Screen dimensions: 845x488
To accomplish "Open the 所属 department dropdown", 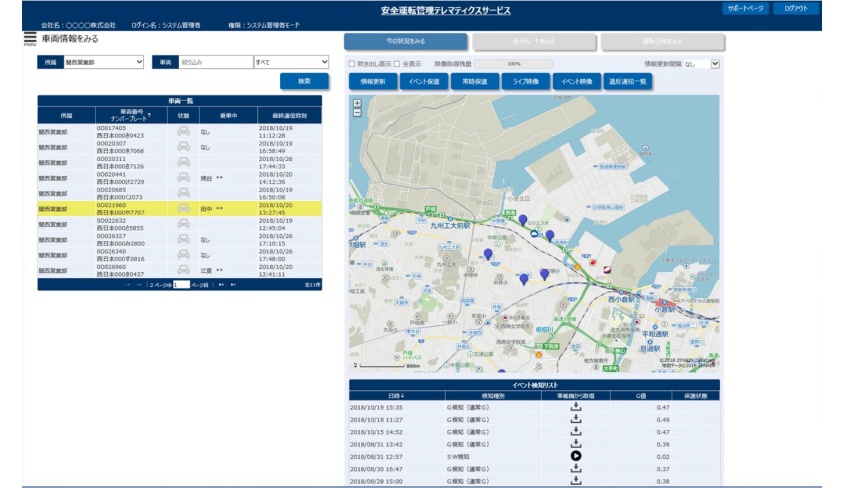I will point(103,62).
